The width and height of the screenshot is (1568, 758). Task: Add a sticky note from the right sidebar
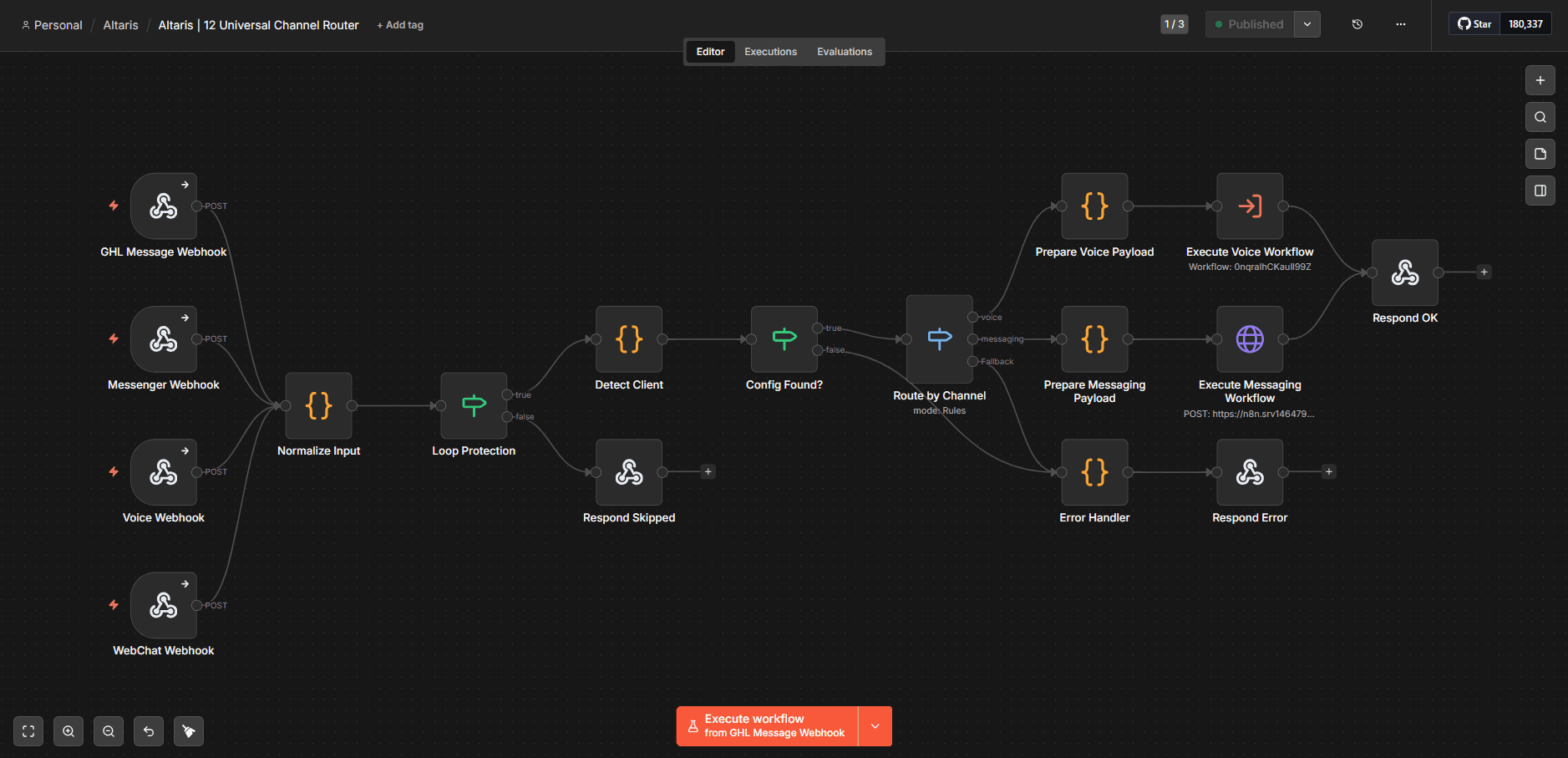click(x=1541, y=154)
